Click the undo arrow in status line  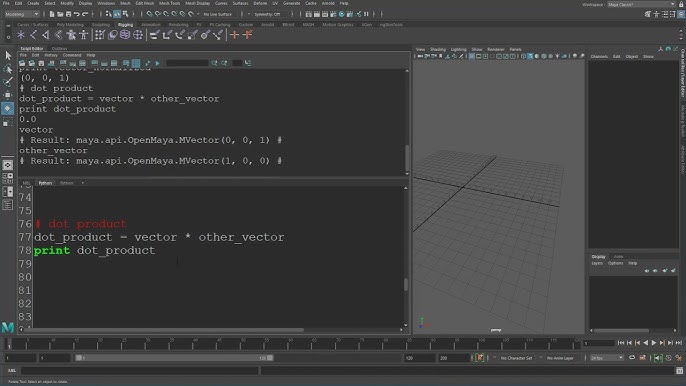[x=77, y=14]
